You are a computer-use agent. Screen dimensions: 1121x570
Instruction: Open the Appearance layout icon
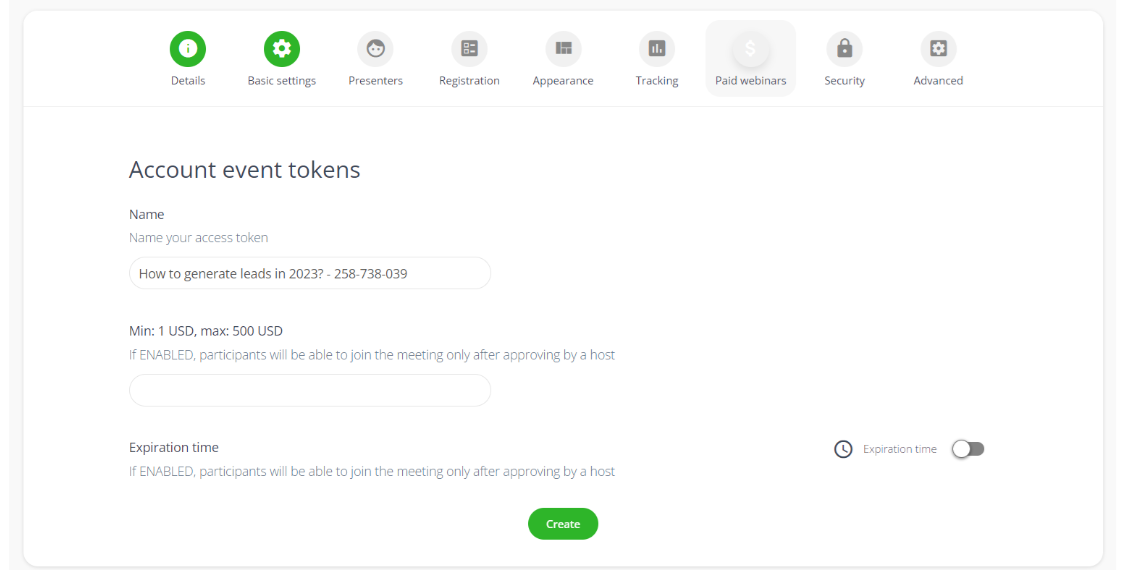click(x=563, y=48)
